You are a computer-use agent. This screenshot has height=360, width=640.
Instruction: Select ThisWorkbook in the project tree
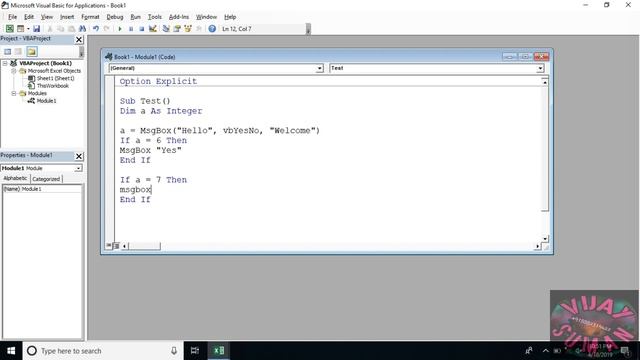pyautogui.click(x=53, y=86)
